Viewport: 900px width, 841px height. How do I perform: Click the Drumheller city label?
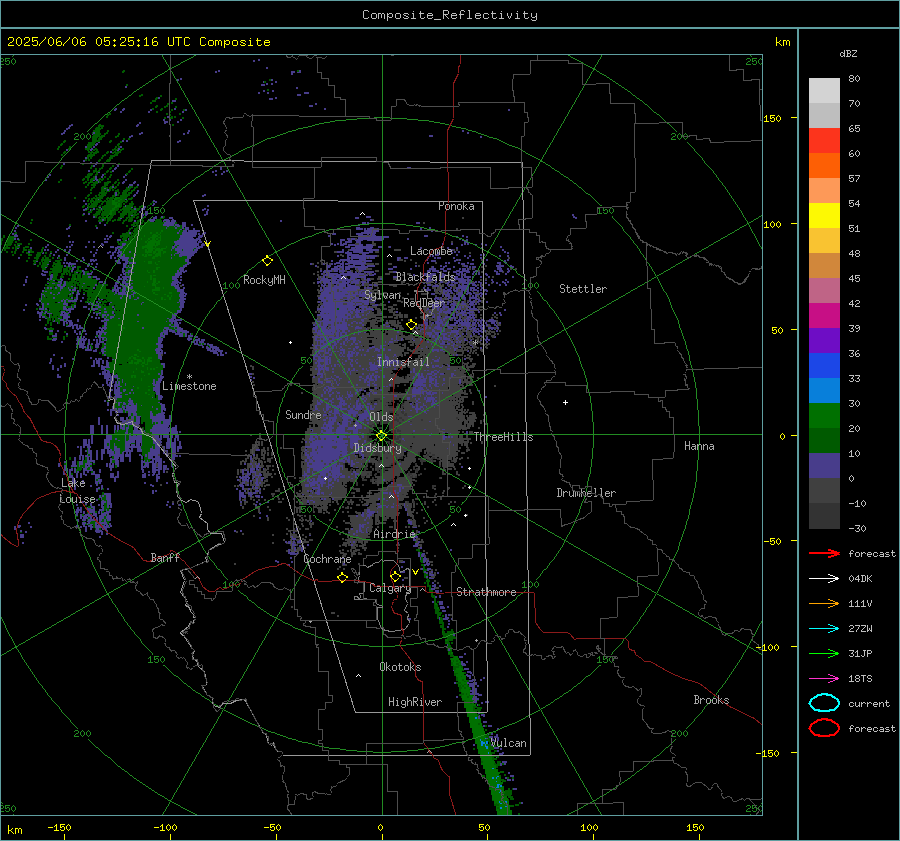pos(586,493)
